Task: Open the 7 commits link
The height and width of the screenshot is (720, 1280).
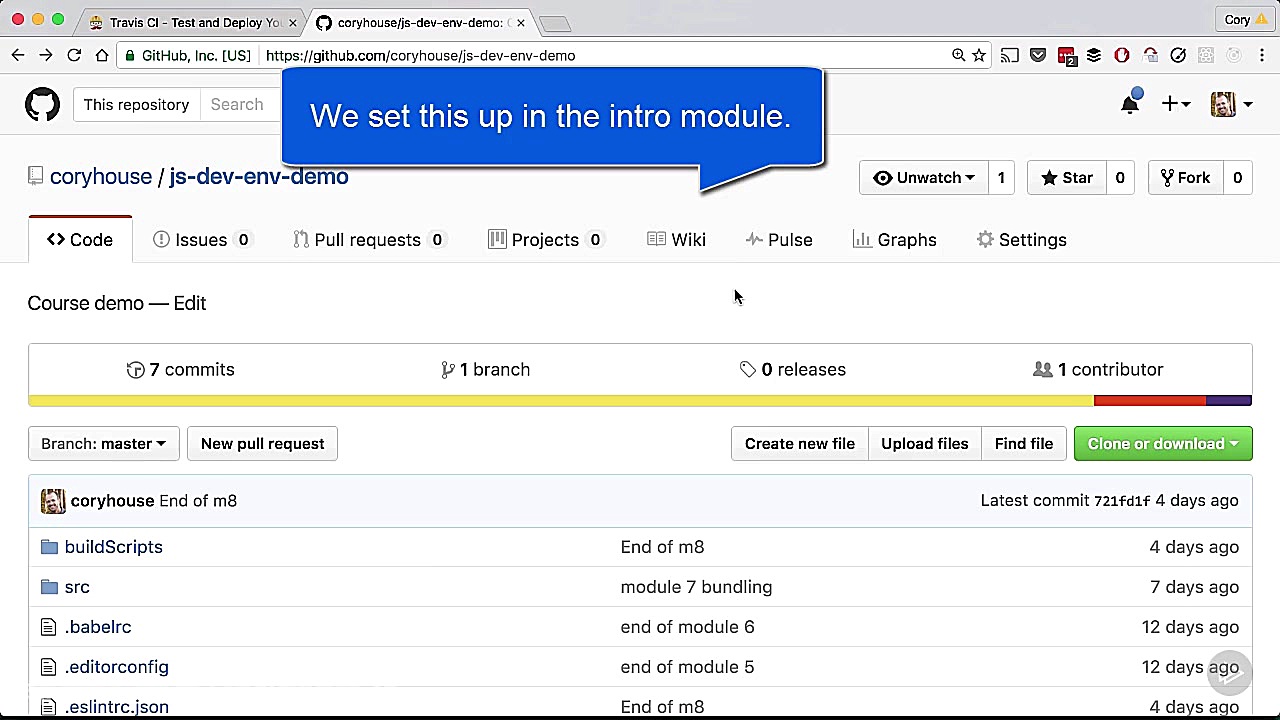Action: pos(181,370)
